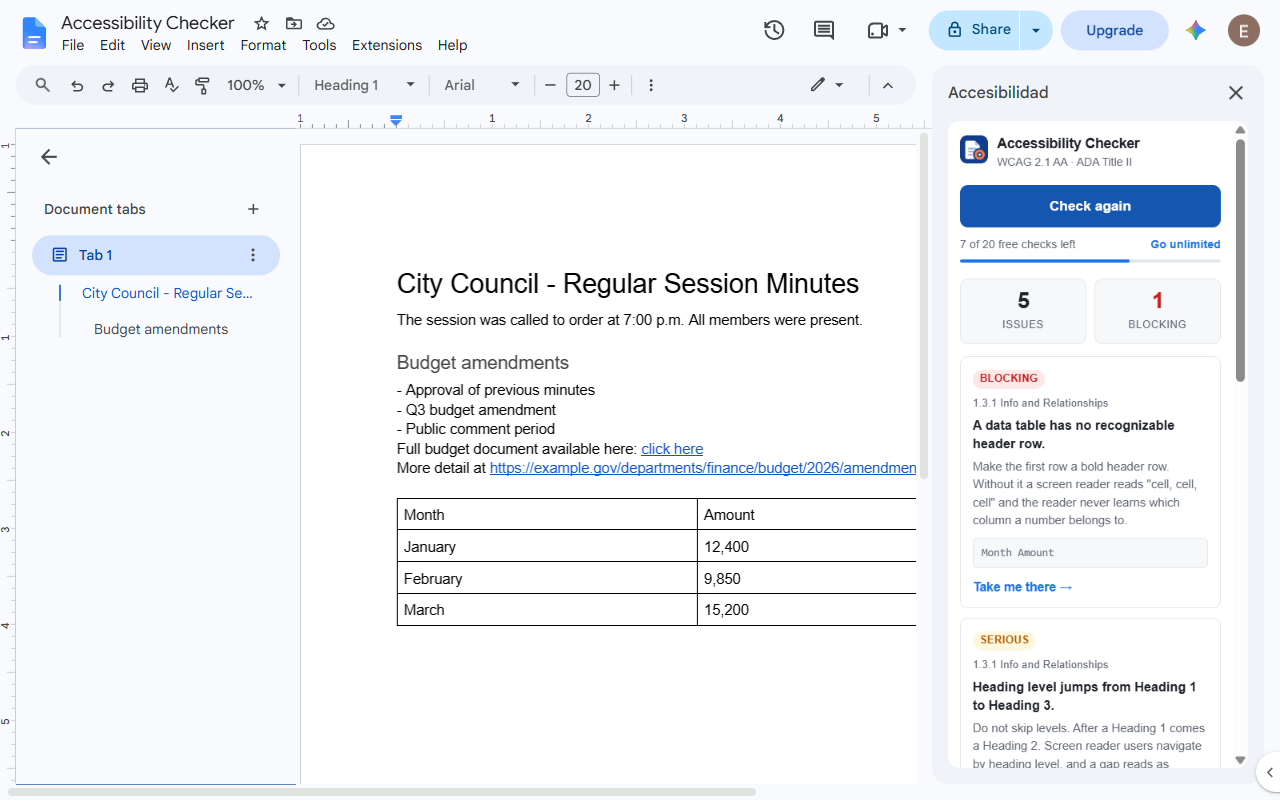Start a video call with camera icon
Viewport: 1280px width, 800px height.
(x=878, y=30)
